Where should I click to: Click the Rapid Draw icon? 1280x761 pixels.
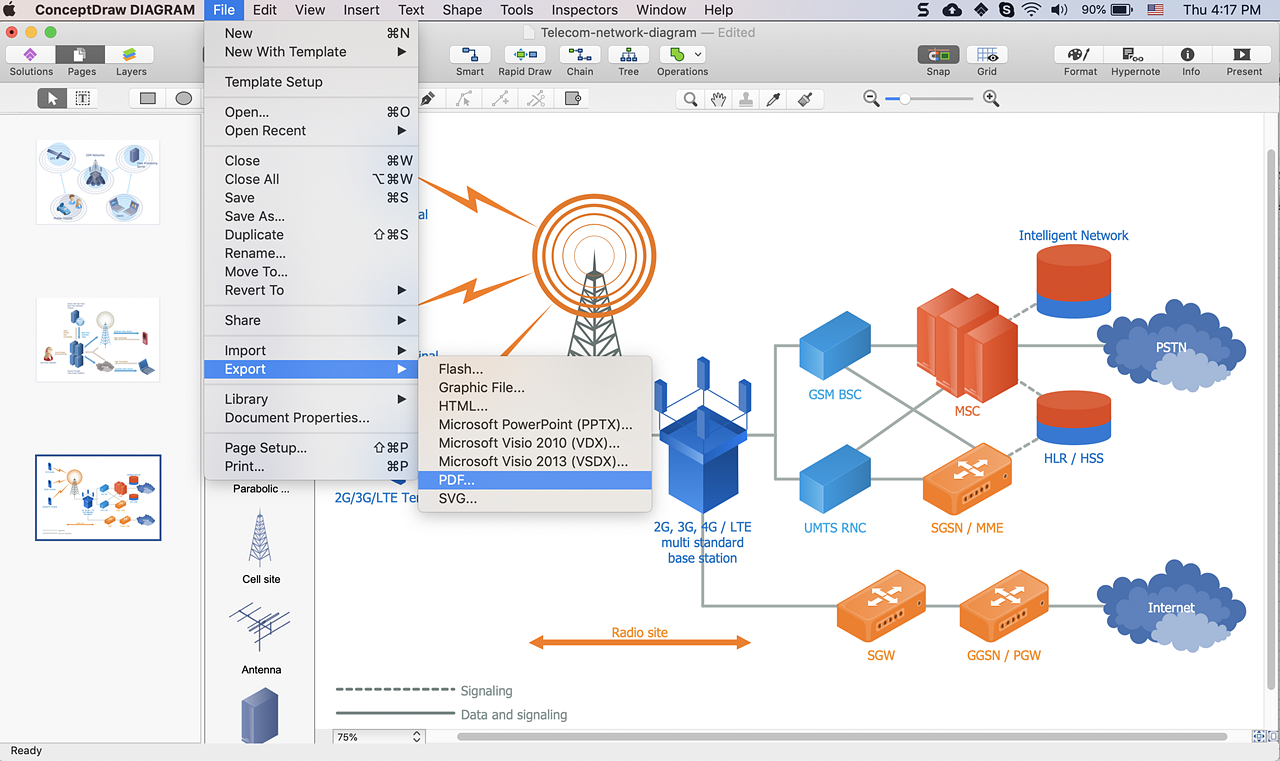click(525, 55)
